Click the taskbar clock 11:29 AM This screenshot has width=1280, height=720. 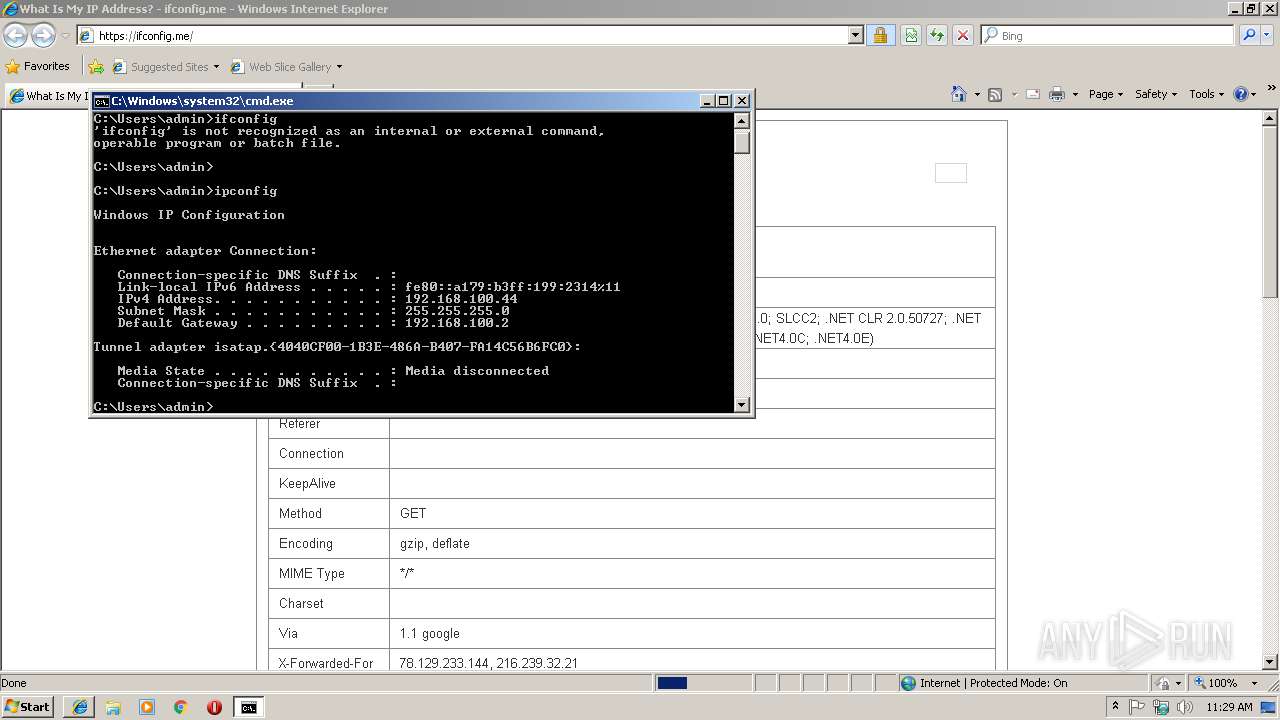pos(1229,707)
